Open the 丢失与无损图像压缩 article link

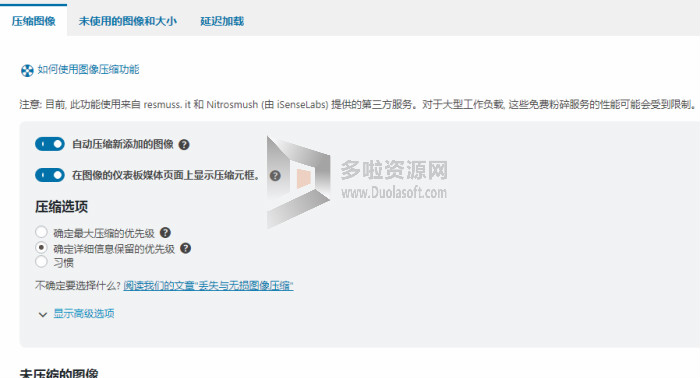coord(208,286)
